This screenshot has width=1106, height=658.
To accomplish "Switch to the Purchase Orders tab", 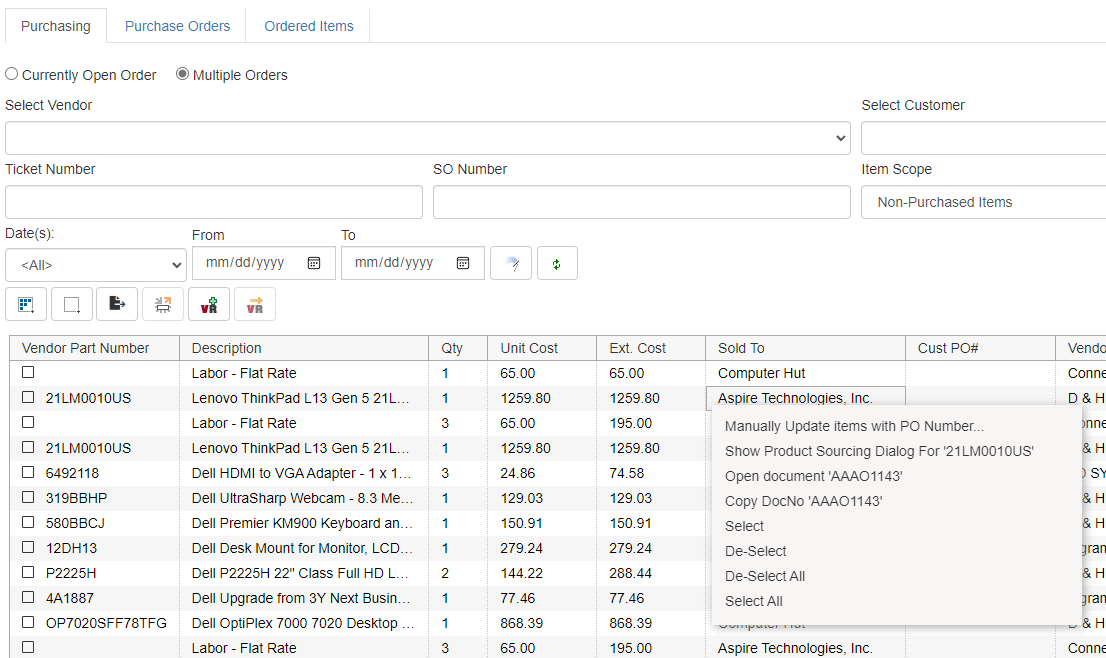I will [177, 26].
